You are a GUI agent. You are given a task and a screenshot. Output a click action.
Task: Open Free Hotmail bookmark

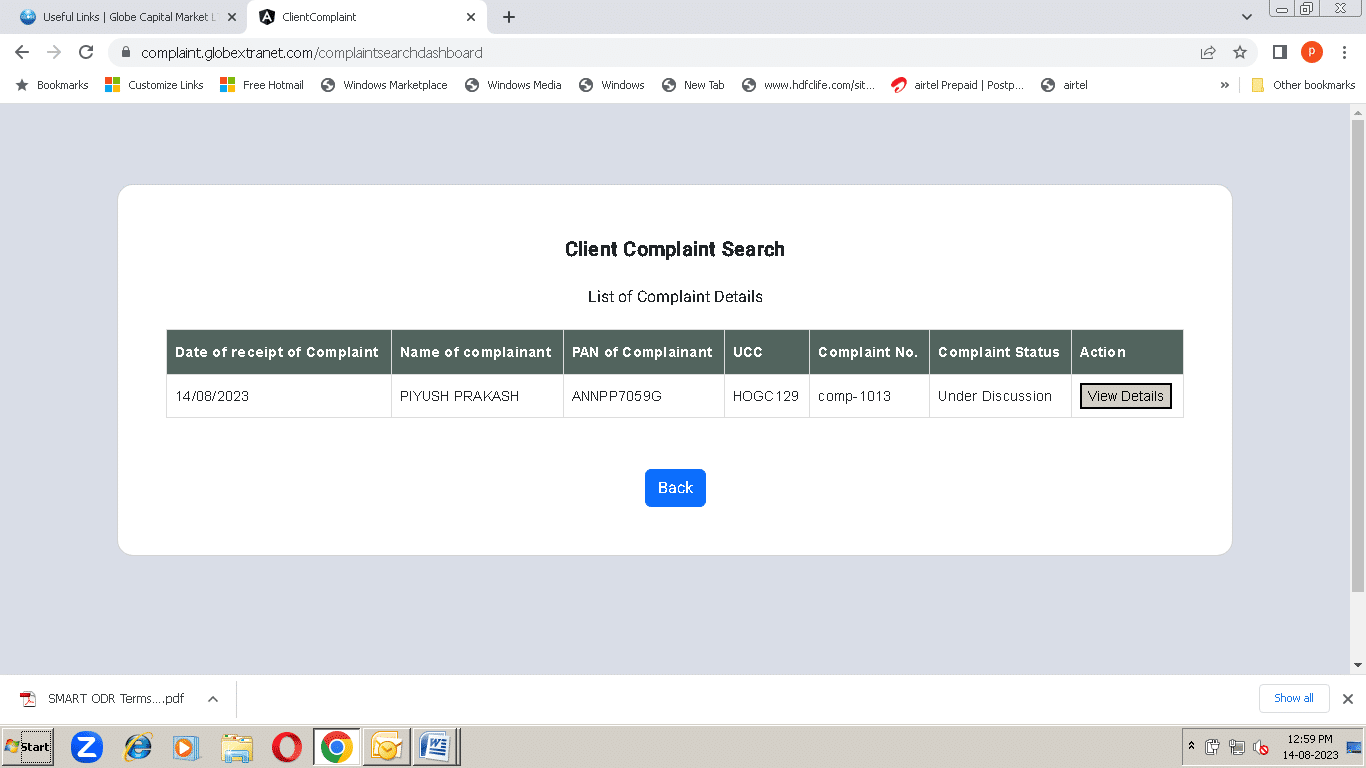coord(262,85)
